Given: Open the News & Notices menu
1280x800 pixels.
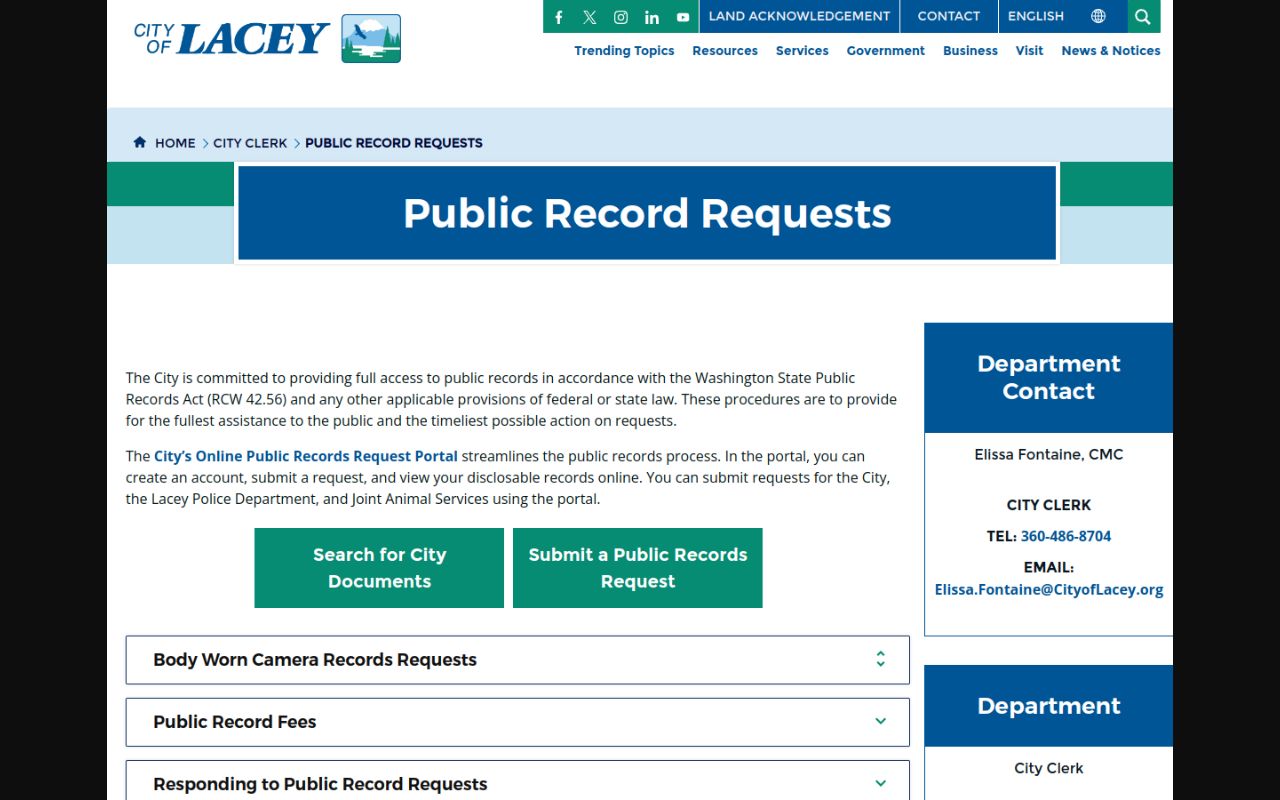Looking at the screenshot, I should coord(1111,51).
